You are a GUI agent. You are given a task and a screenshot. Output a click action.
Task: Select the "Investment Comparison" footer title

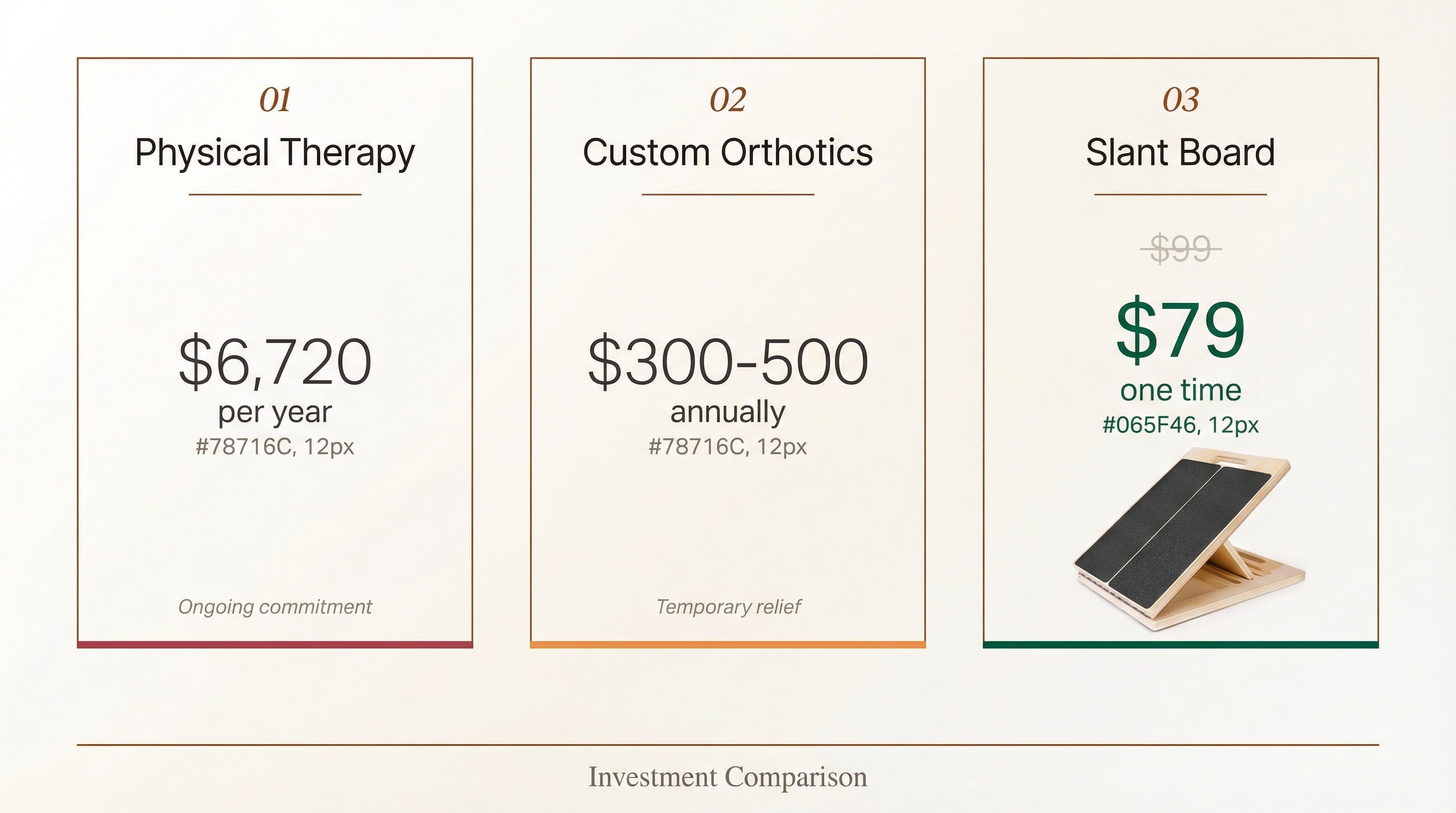[727, 777]
